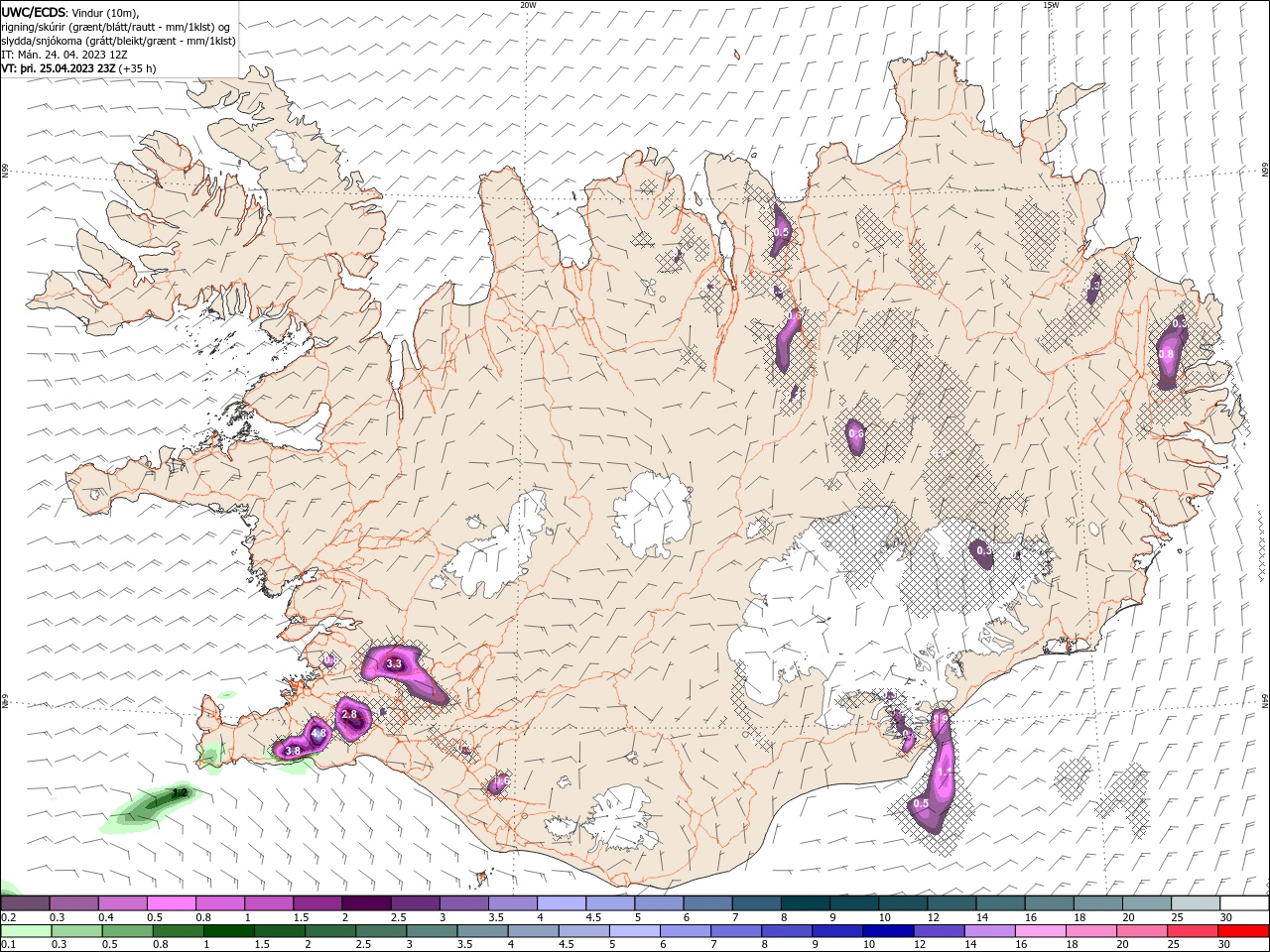The image size is (1270, 952).
Task: Select the 0.3 swatch in upper snow scale
Action: click(x=73, y=903)
